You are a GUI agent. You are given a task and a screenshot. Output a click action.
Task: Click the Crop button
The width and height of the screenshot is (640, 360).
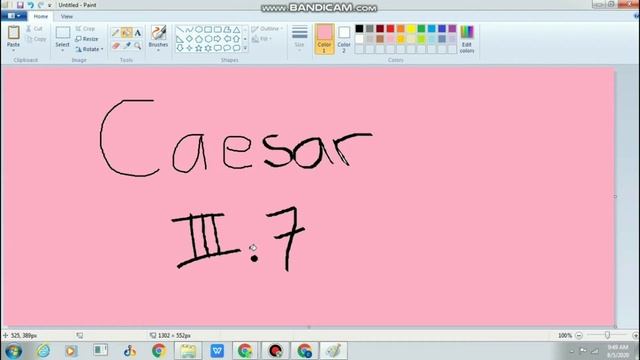[85, 29]
